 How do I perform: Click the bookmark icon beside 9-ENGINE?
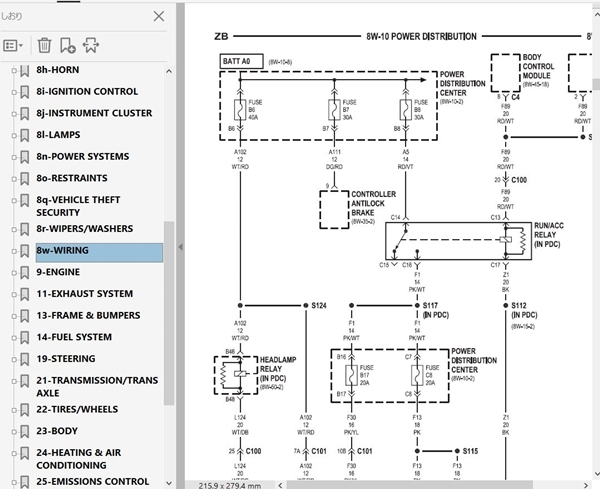tap(24, 272)
